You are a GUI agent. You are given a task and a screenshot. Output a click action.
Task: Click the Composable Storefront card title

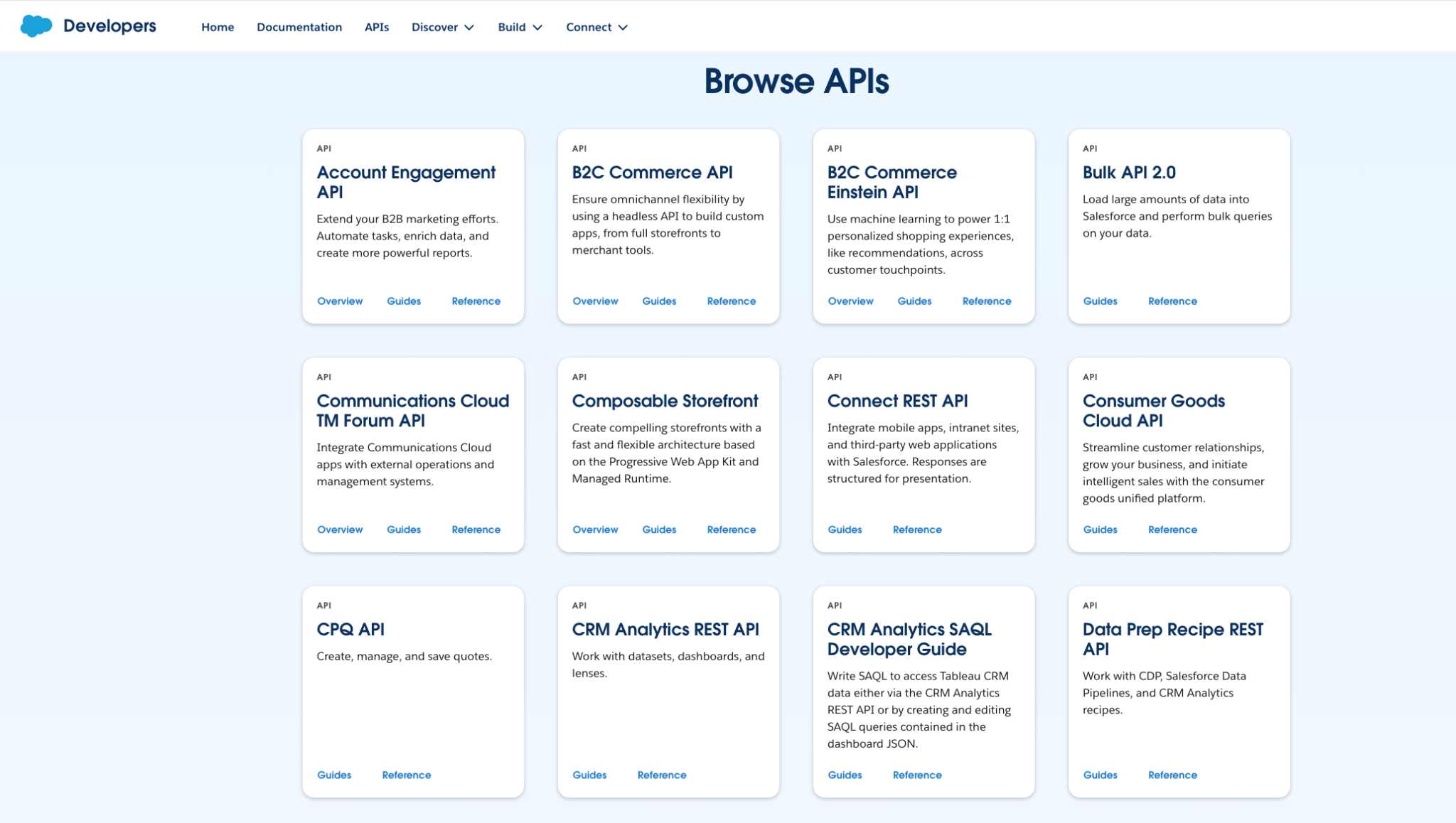pos(665,401)
